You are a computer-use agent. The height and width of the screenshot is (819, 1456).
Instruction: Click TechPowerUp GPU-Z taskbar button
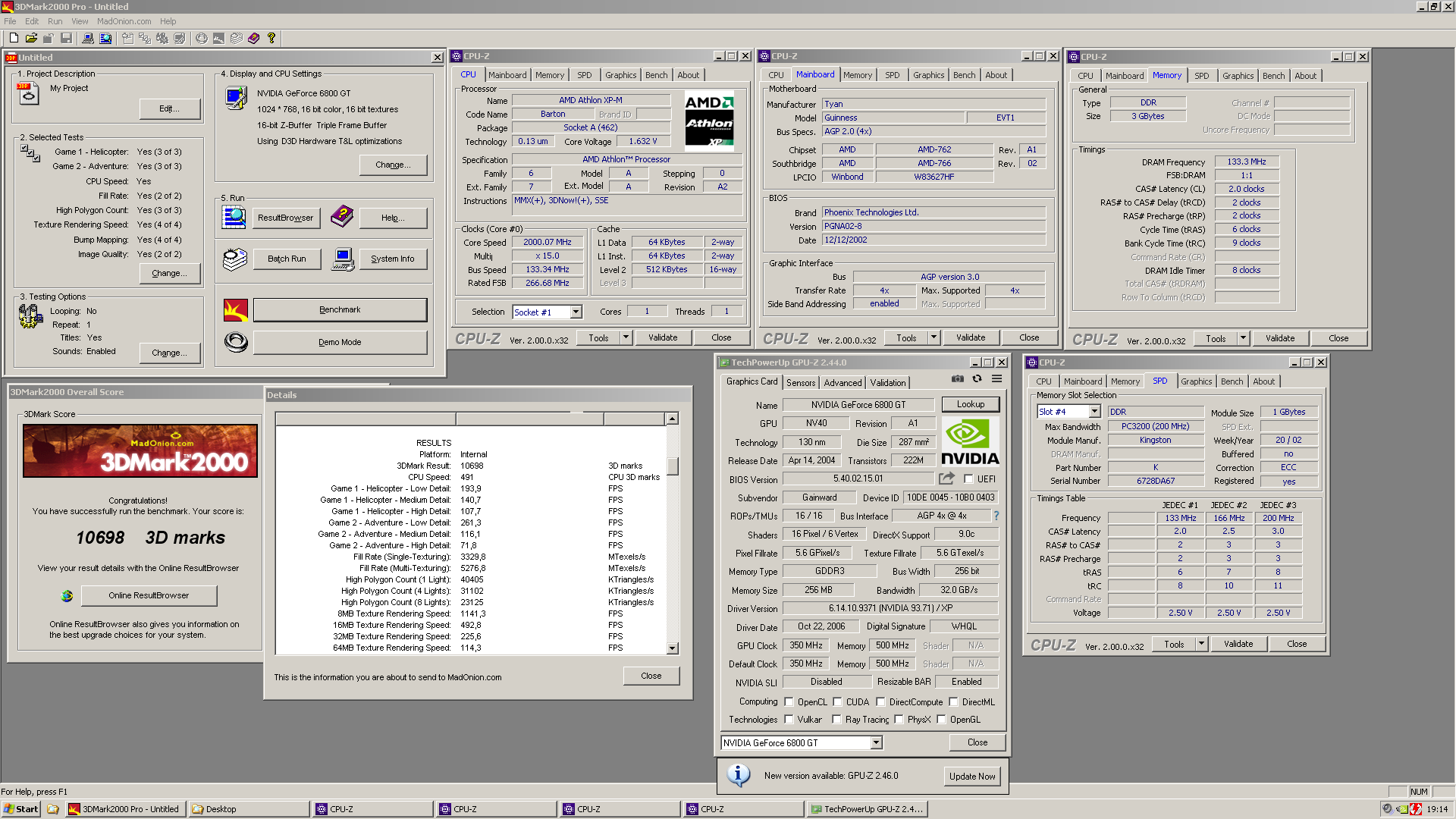pyautogui.click(x=867, y=809)
